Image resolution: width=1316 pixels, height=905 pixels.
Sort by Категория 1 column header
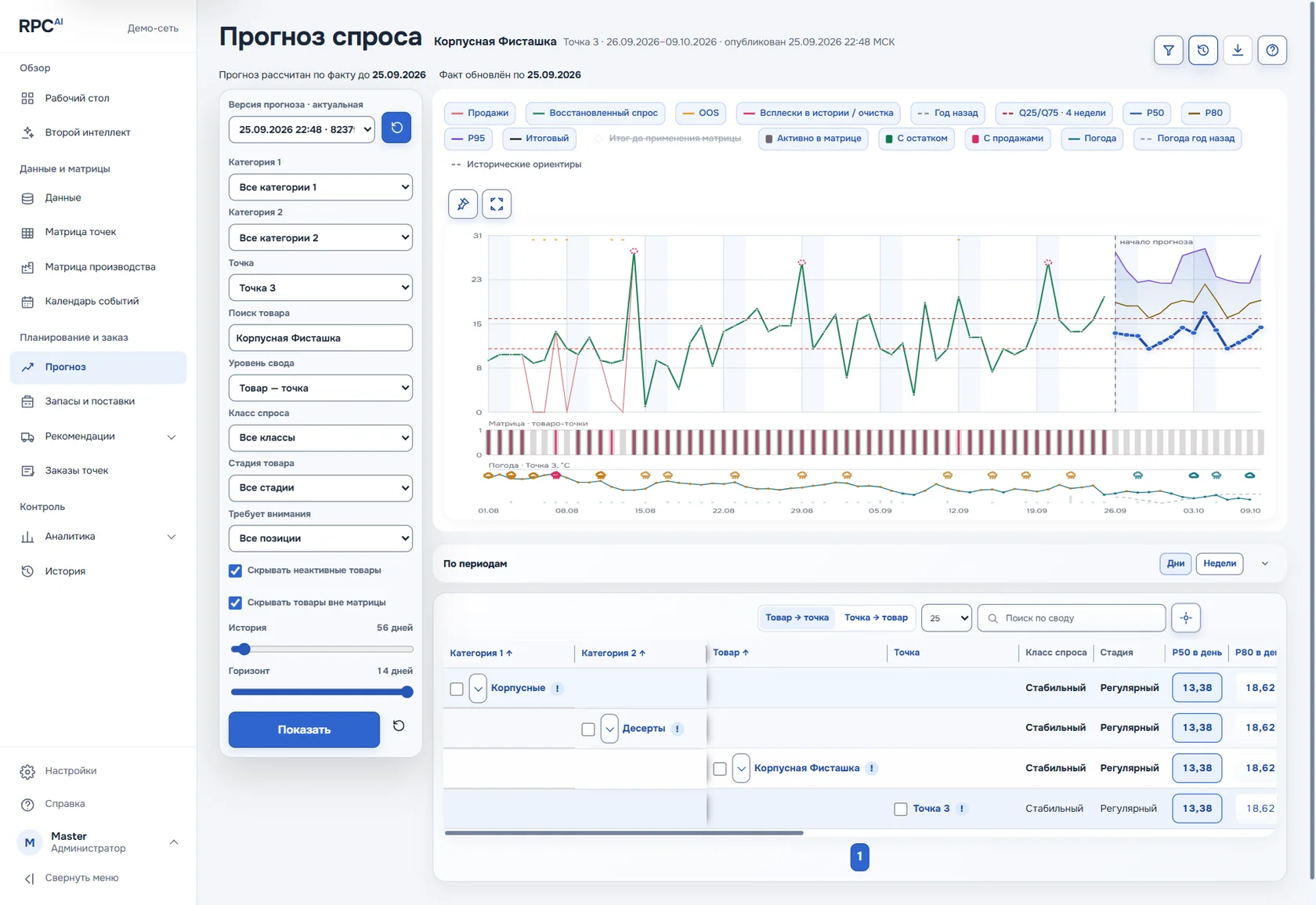coord(481,653)
